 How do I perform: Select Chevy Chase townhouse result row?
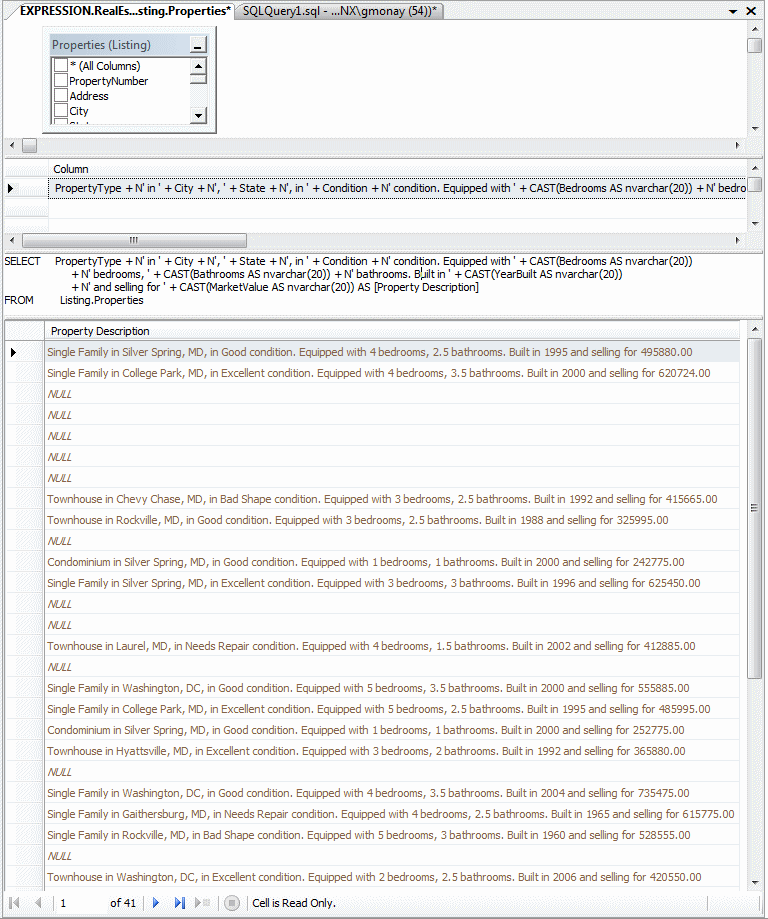[x=392, y=499]
